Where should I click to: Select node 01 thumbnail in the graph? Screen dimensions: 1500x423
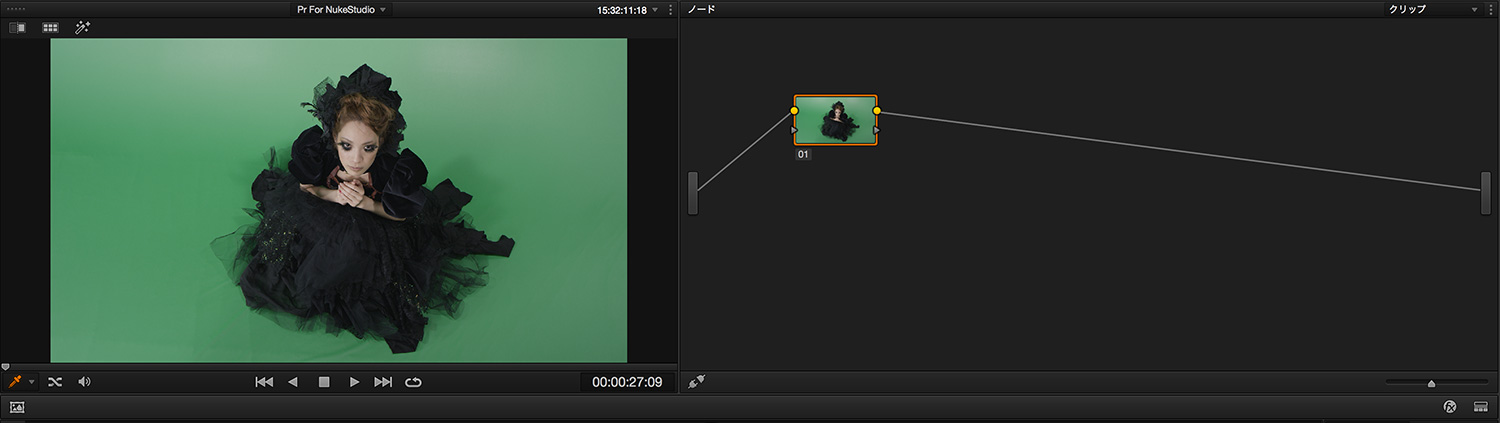[x=835, y=121]
